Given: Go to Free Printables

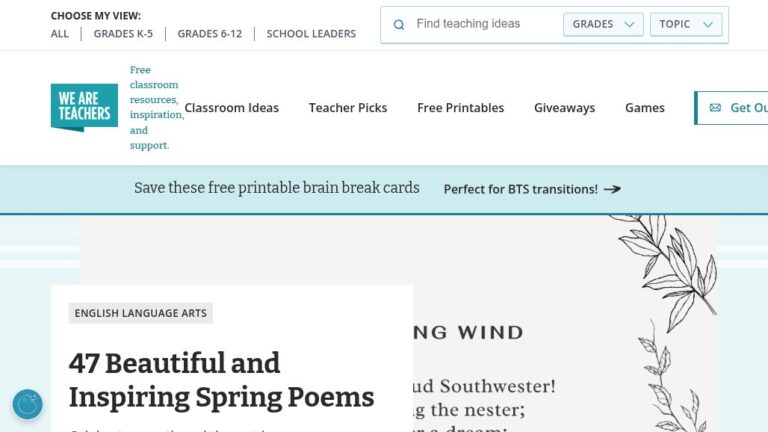Looking at the screenshot, I should 460,108.
